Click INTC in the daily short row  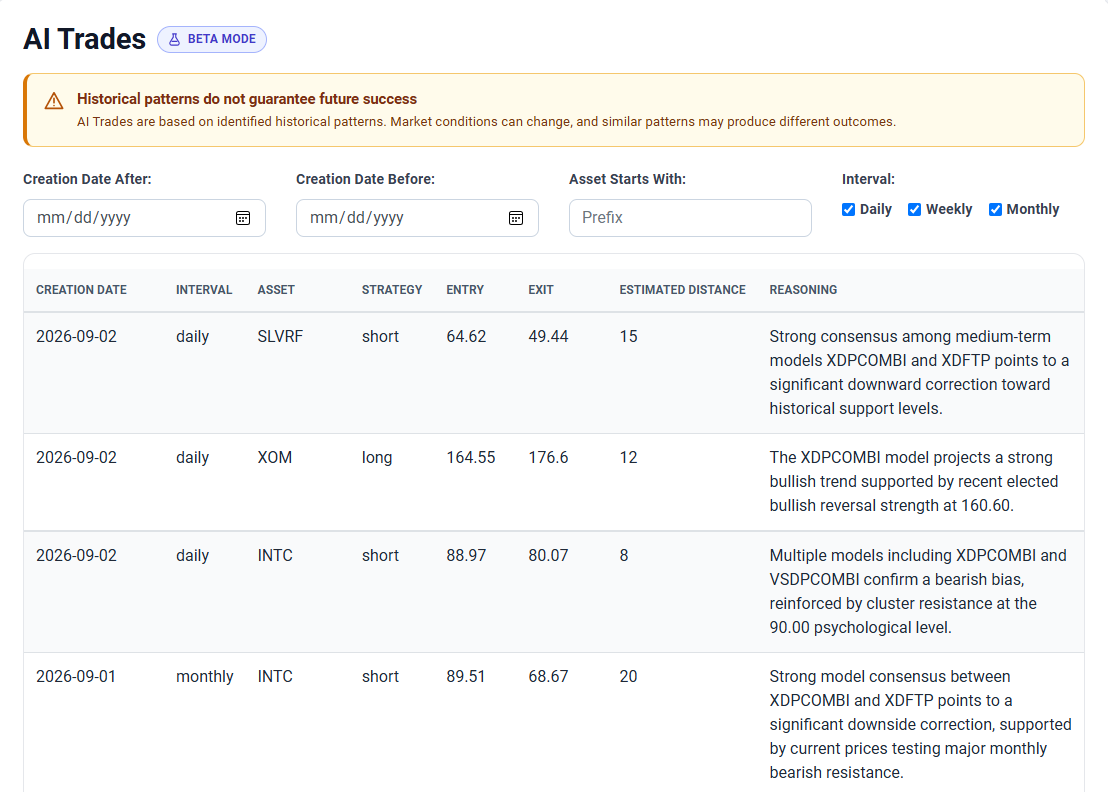point(275,556)
